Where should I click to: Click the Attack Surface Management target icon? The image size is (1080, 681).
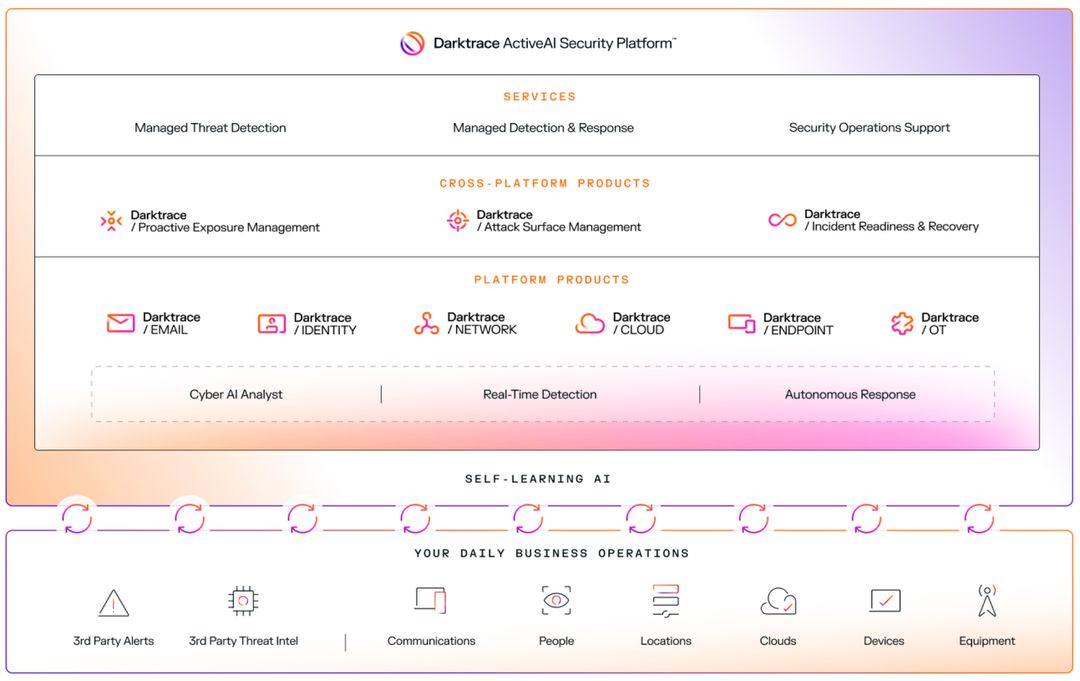point(457,220)
